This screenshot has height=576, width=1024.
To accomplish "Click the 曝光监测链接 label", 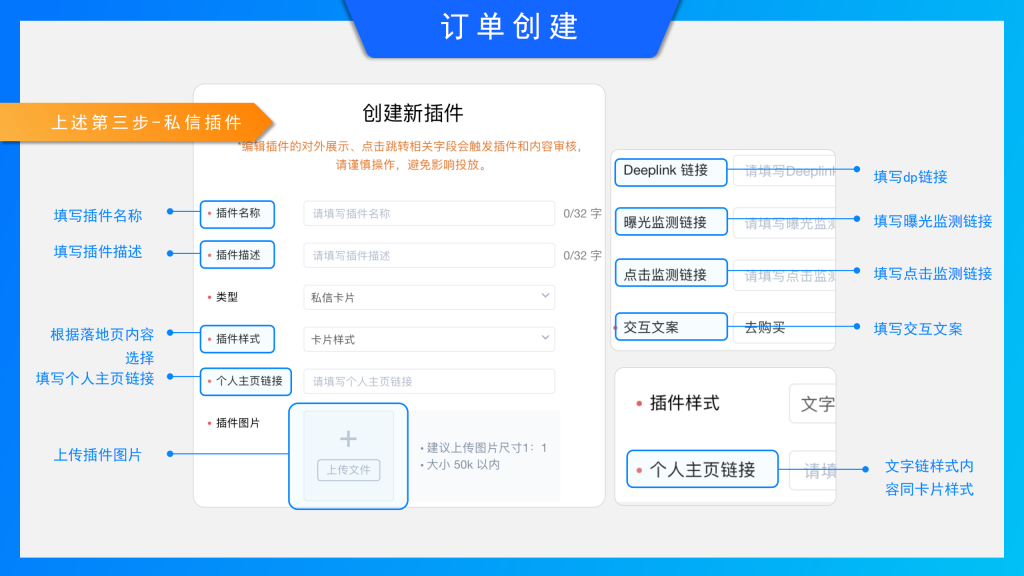I will click(665, 223).
